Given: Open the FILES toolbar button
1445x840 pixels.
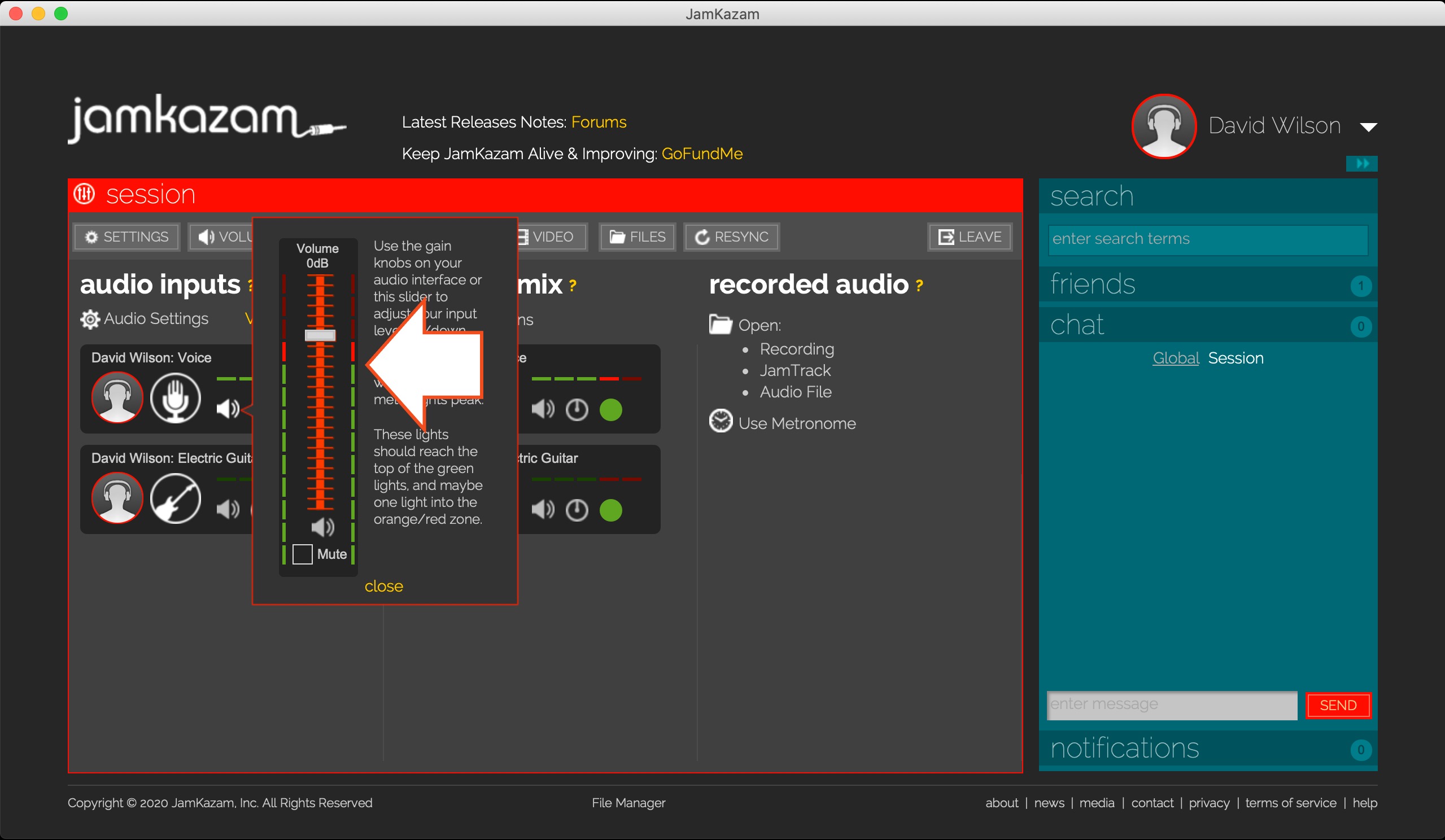Looking at the screenshot, I should pos(637,237).
